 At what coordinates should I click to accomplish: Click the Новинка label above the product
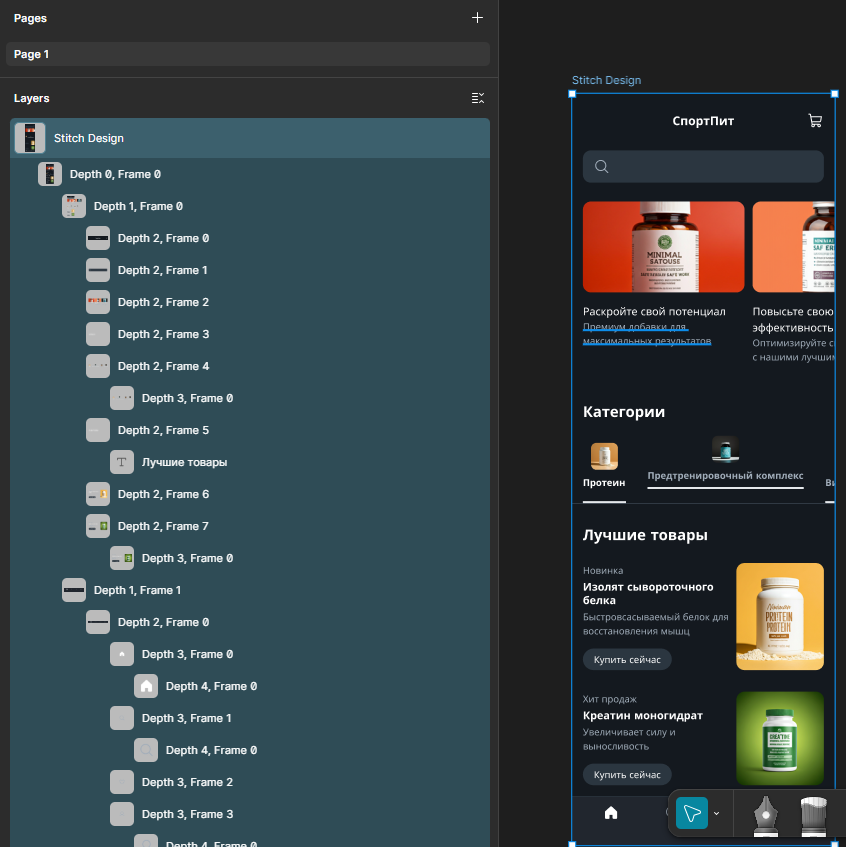click(x=603, y=570)
